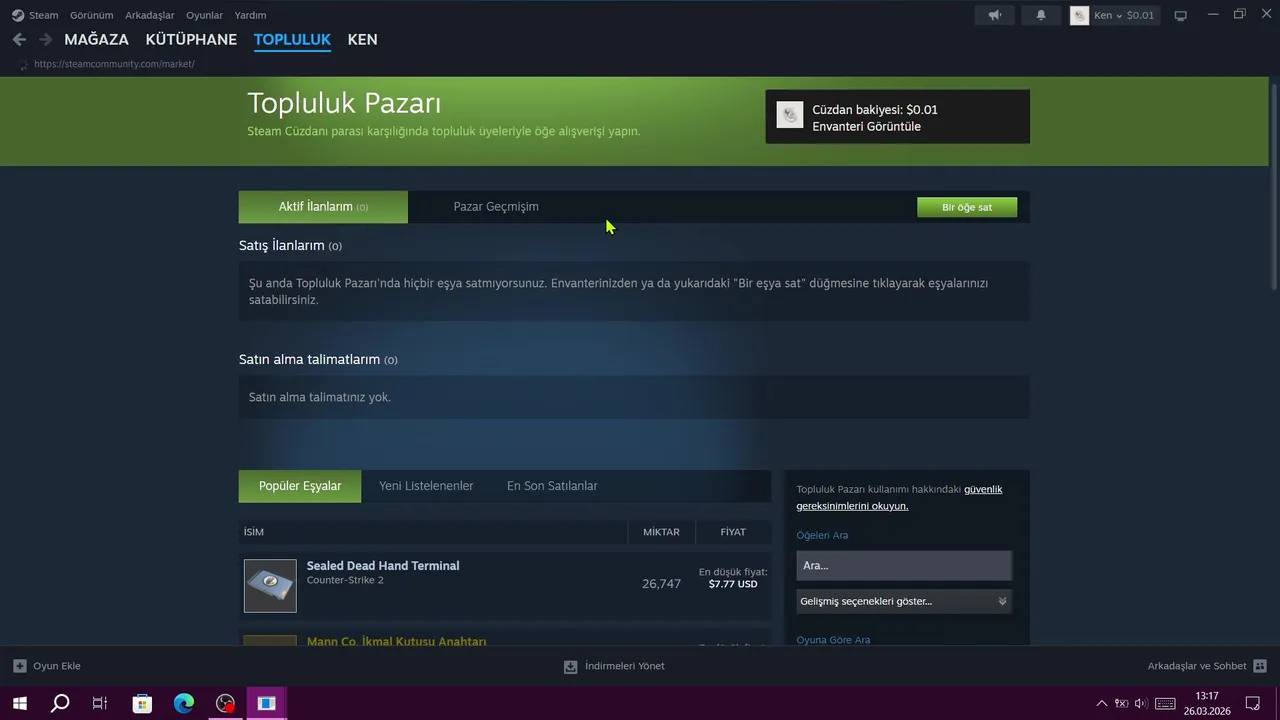Open the Yardım menu
Viewport: 1280px width, 720px height.
[250, 15]
